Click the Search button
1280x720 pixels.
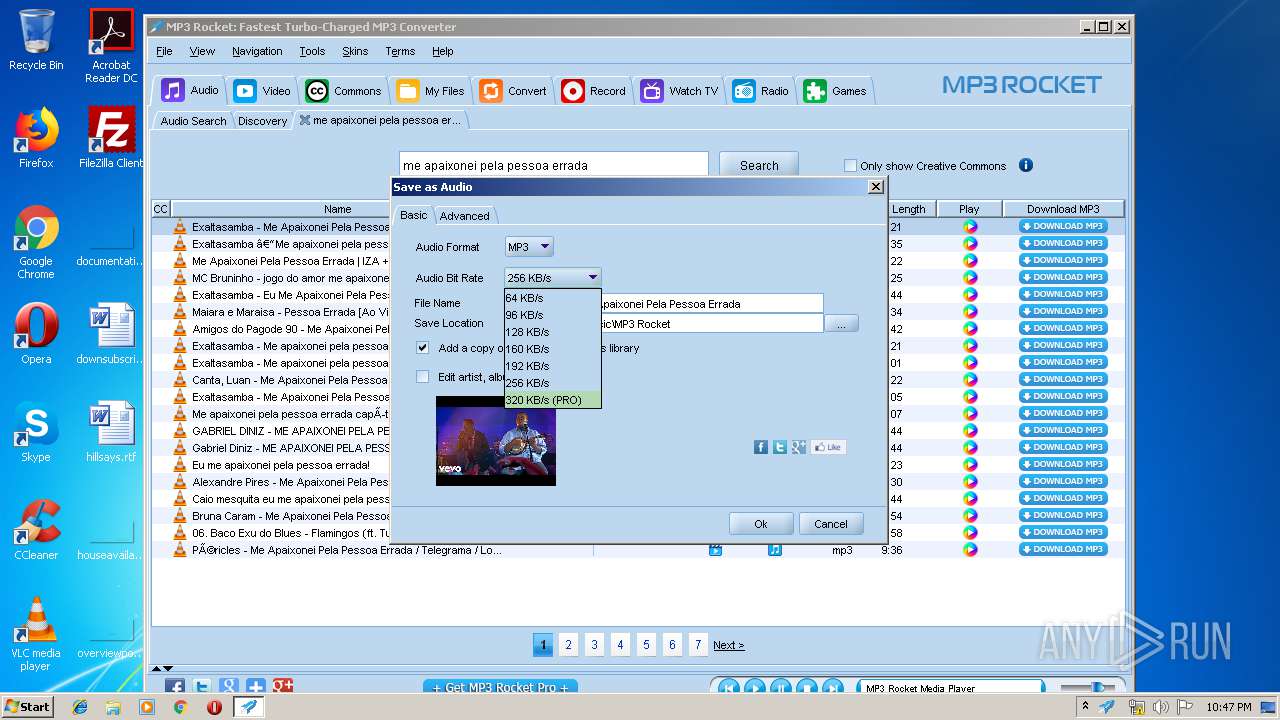point(759,165)
